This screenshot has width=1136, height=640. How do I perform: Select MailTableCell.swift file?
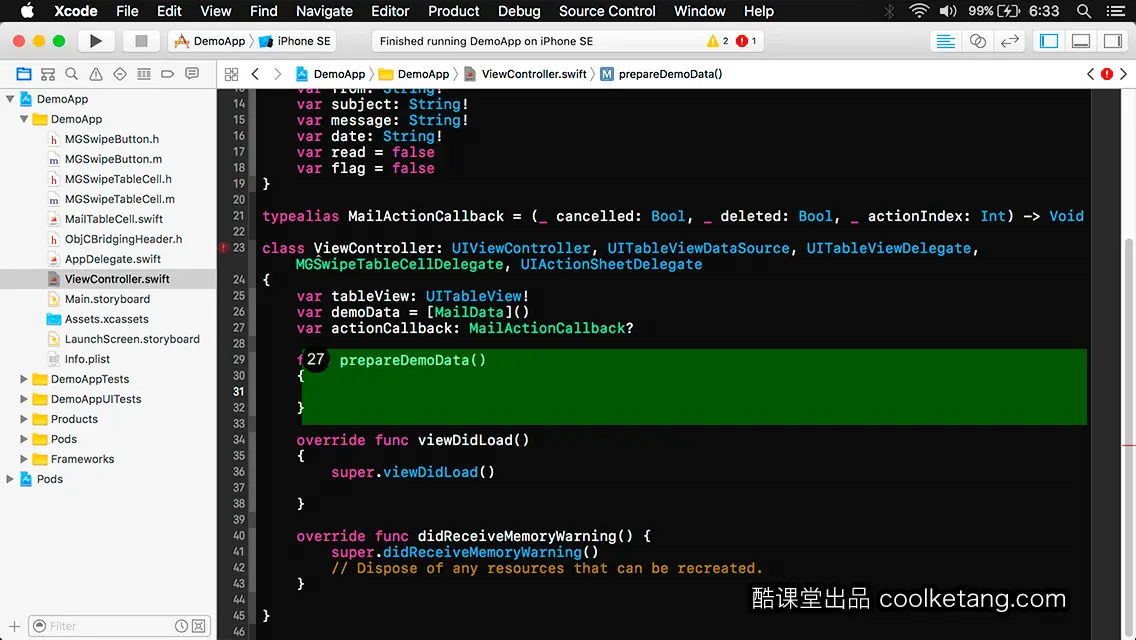tap(114, 219)
